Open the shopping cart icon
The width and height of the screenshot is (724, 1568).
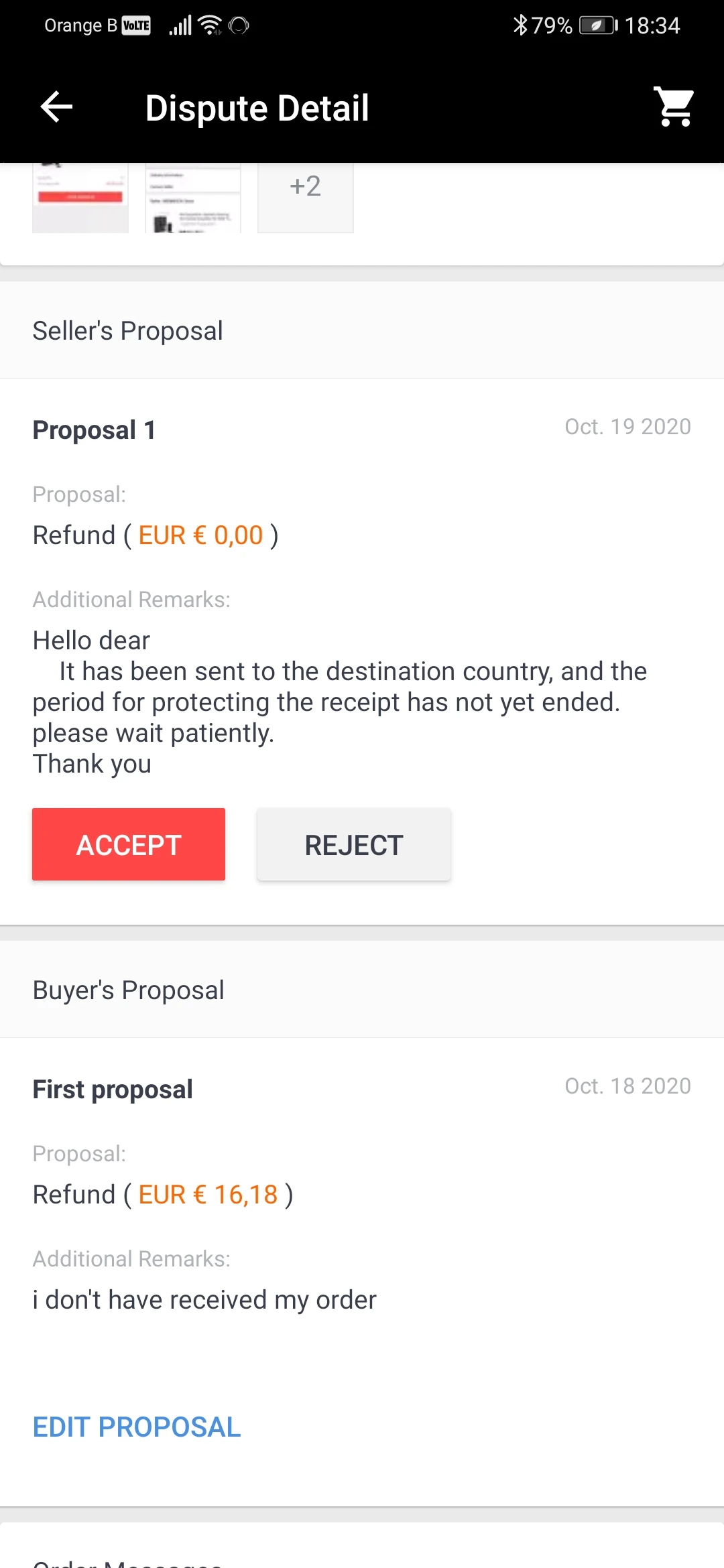click(674, 107)
